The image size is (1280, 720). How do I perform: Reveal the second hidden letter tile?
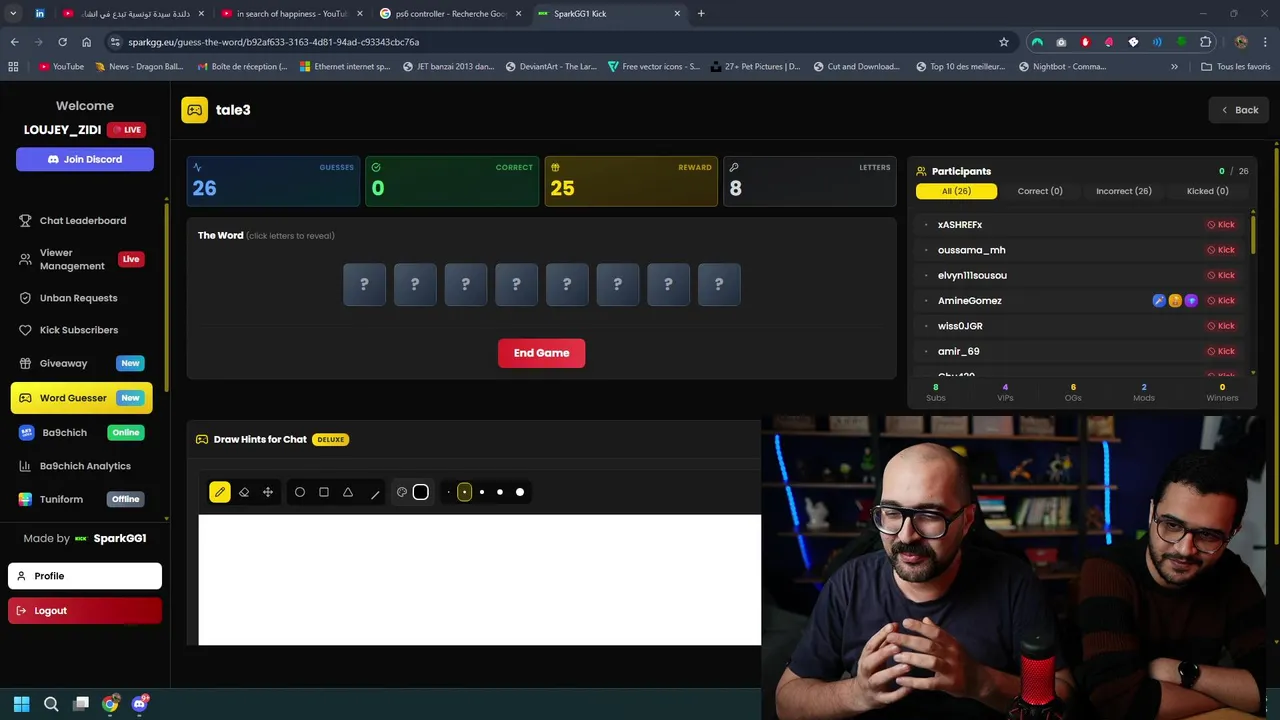tap(415, 284)
